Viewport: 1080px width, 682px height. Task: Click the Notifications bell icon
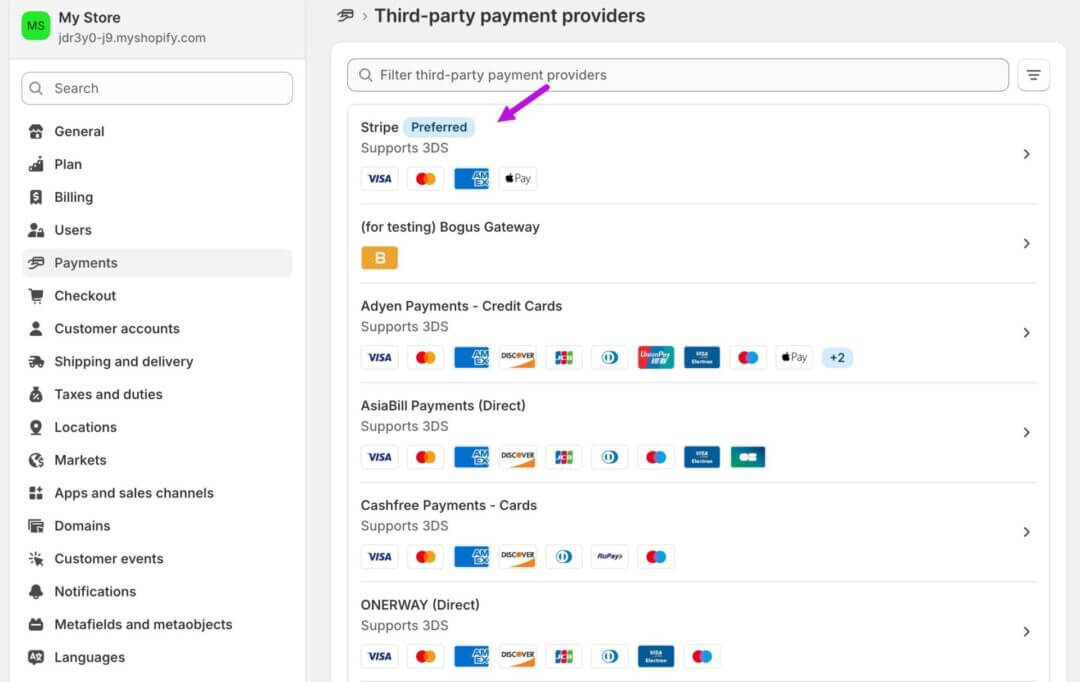click(36, 592)
